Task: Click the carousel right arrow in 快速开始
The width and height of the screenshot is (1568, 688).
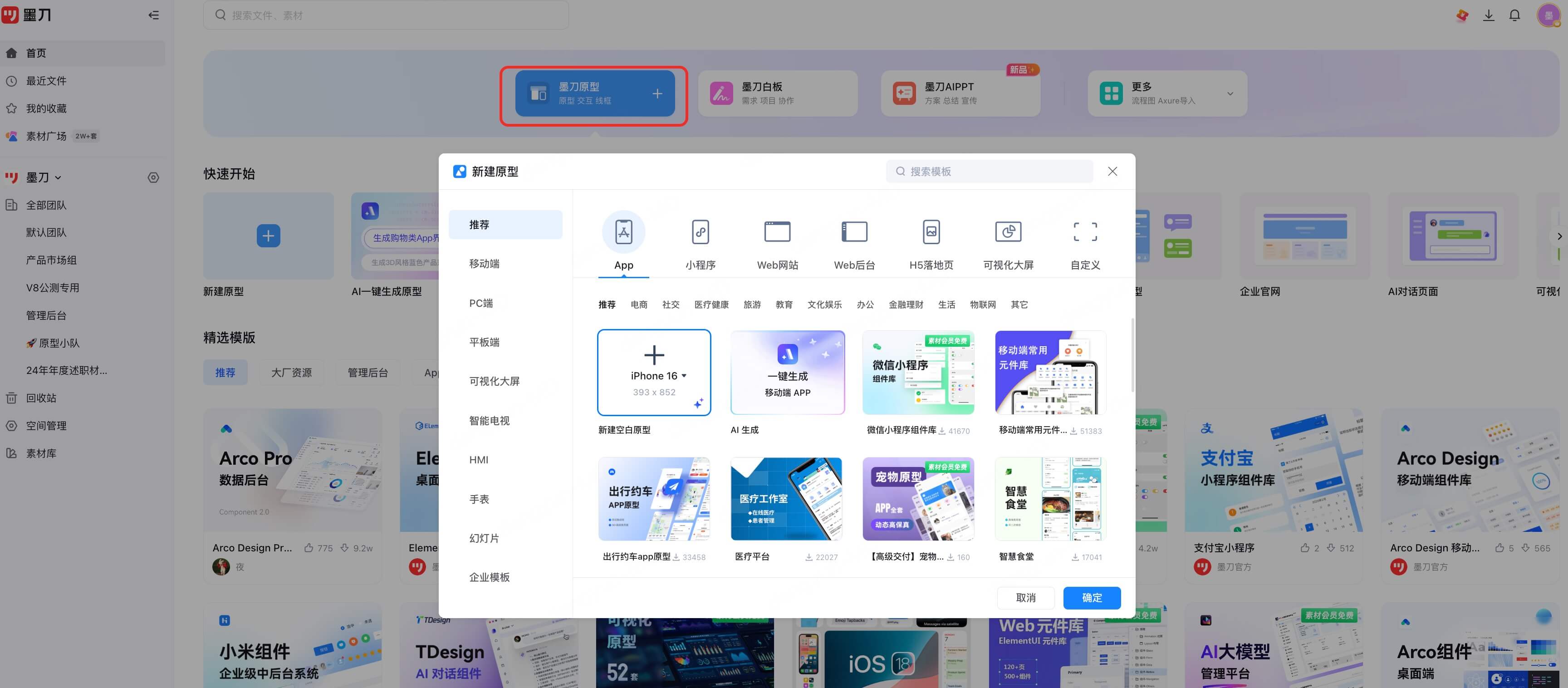Action: [x=1558, y=236]
